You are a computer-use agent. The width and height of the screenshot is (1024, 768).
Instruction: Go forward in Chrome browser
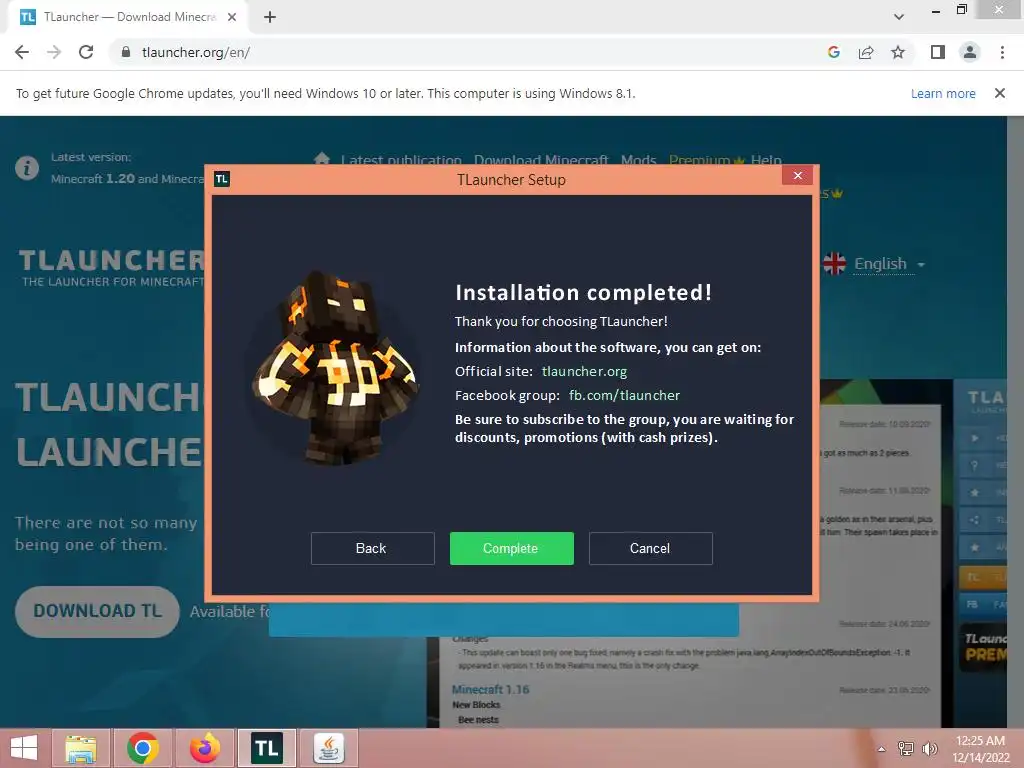[x=54, y=52]
